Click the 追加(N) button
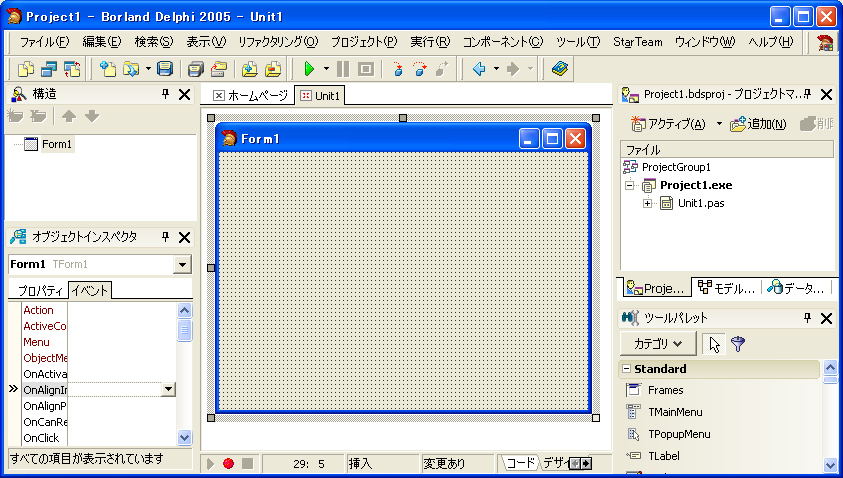This screenshot has width=843, height=478. click(758, 124)
